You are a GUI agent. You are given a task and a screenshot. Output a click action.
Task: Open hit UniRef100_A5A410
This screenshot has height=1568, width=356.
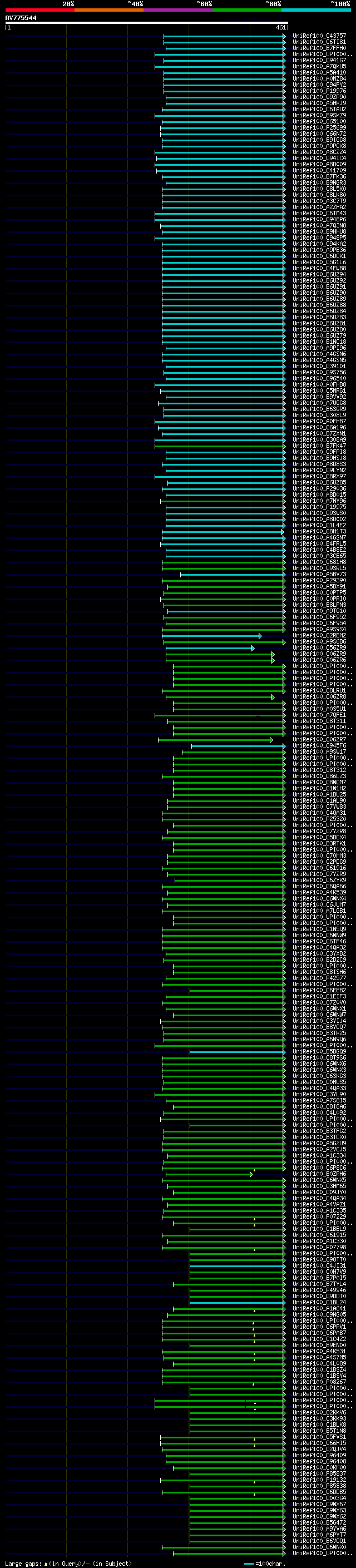[x=319, y=72]
